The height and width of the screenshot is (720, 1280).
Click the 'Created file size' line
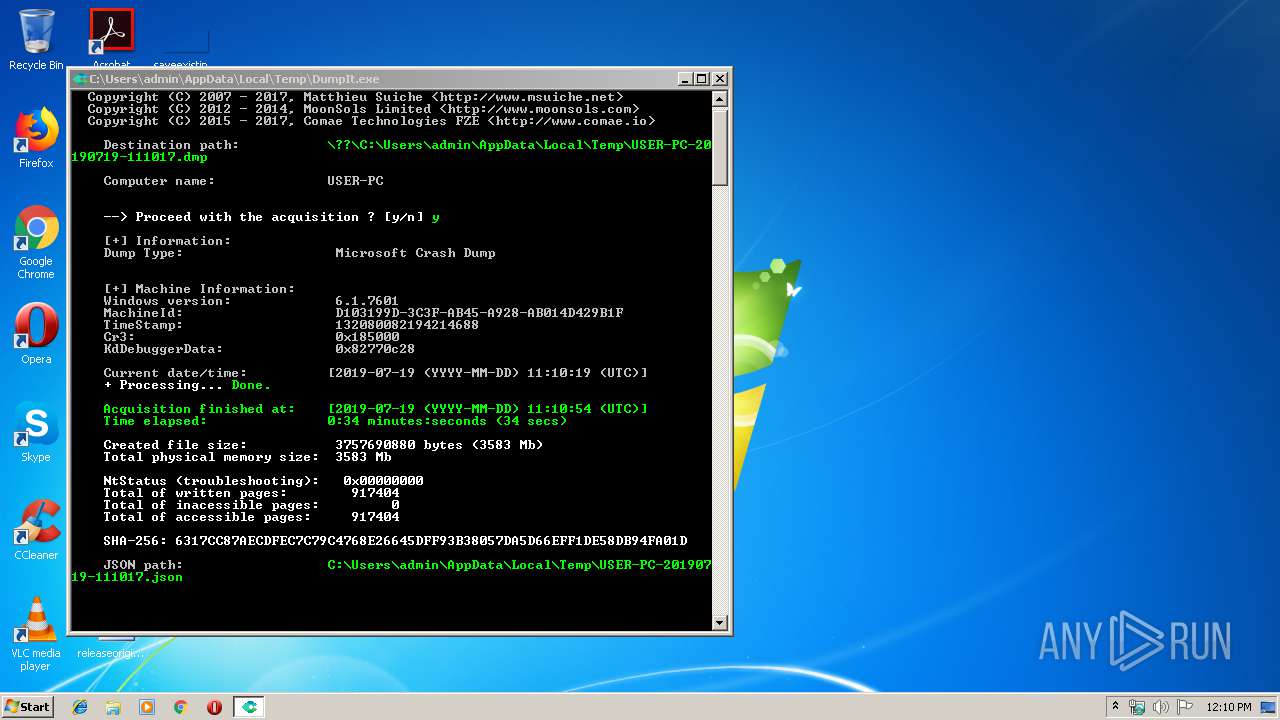pos(323,445)
